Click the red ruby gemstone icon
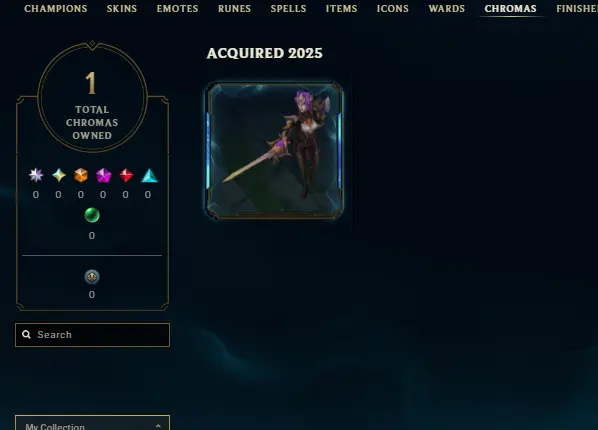This screenshot has width=598, height=430. click(126, 175)
